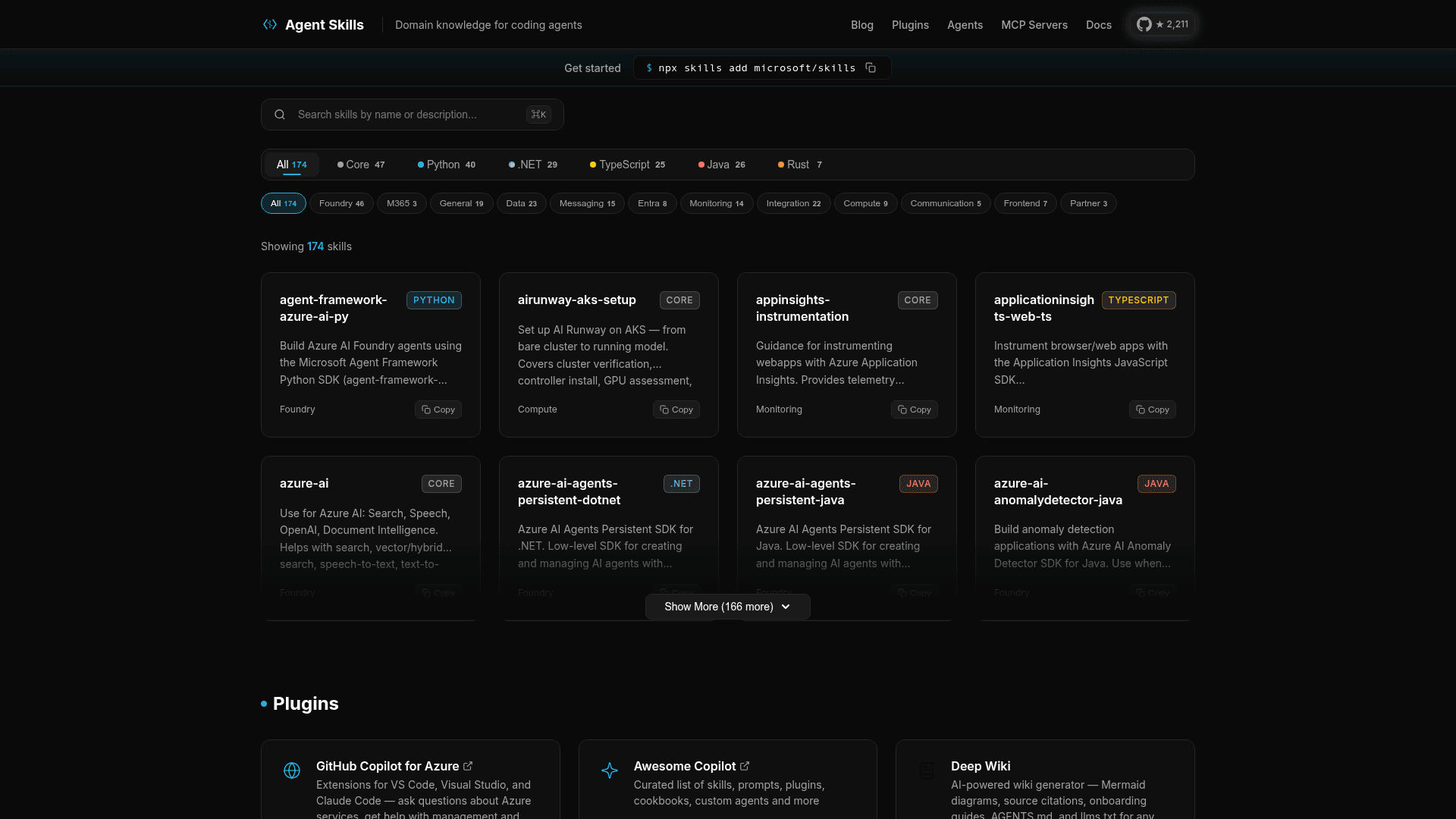Open the azure-ai-agents-persistent-java card title
The image size is (1456, 819).
806,491
